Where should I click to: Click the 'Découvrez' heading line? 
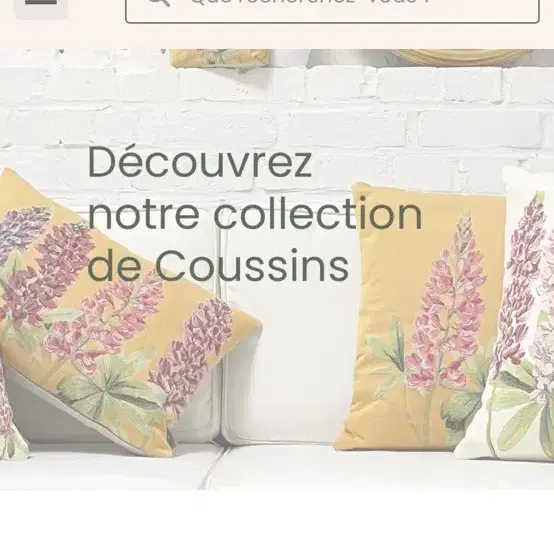(x=200, y=162)
